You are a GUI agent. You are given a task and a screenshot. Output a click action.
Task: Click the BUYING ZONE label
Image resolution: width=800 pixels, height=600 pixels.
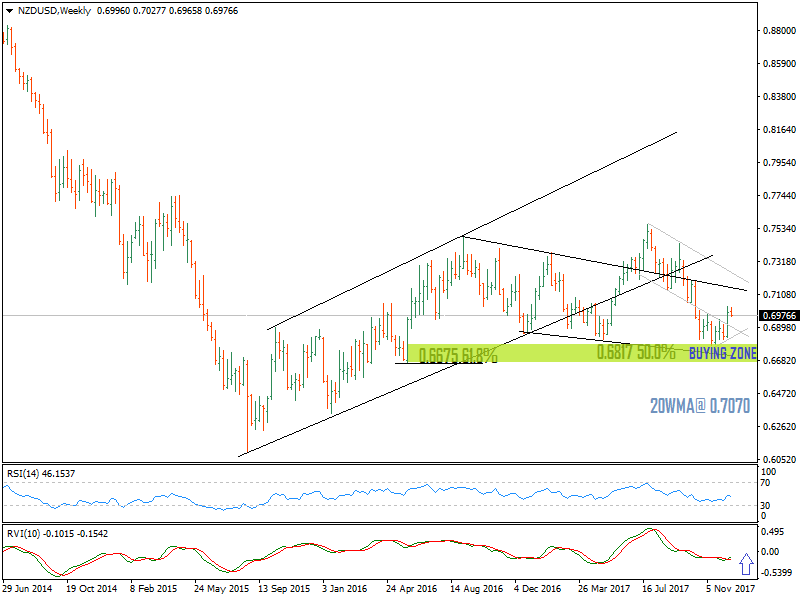tap(722, 353)
